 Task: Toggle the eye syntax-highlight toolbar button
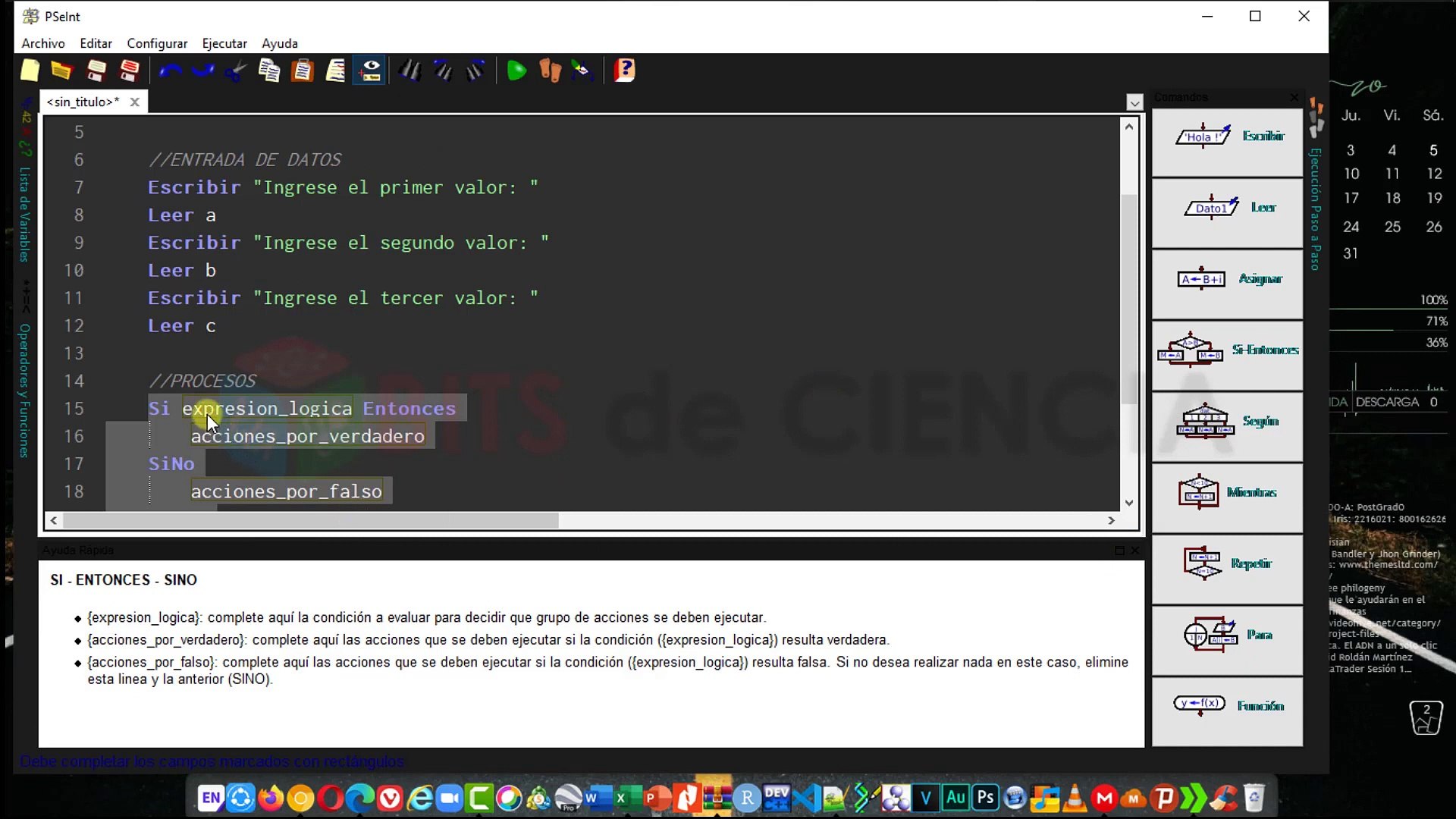click(370, 71)
